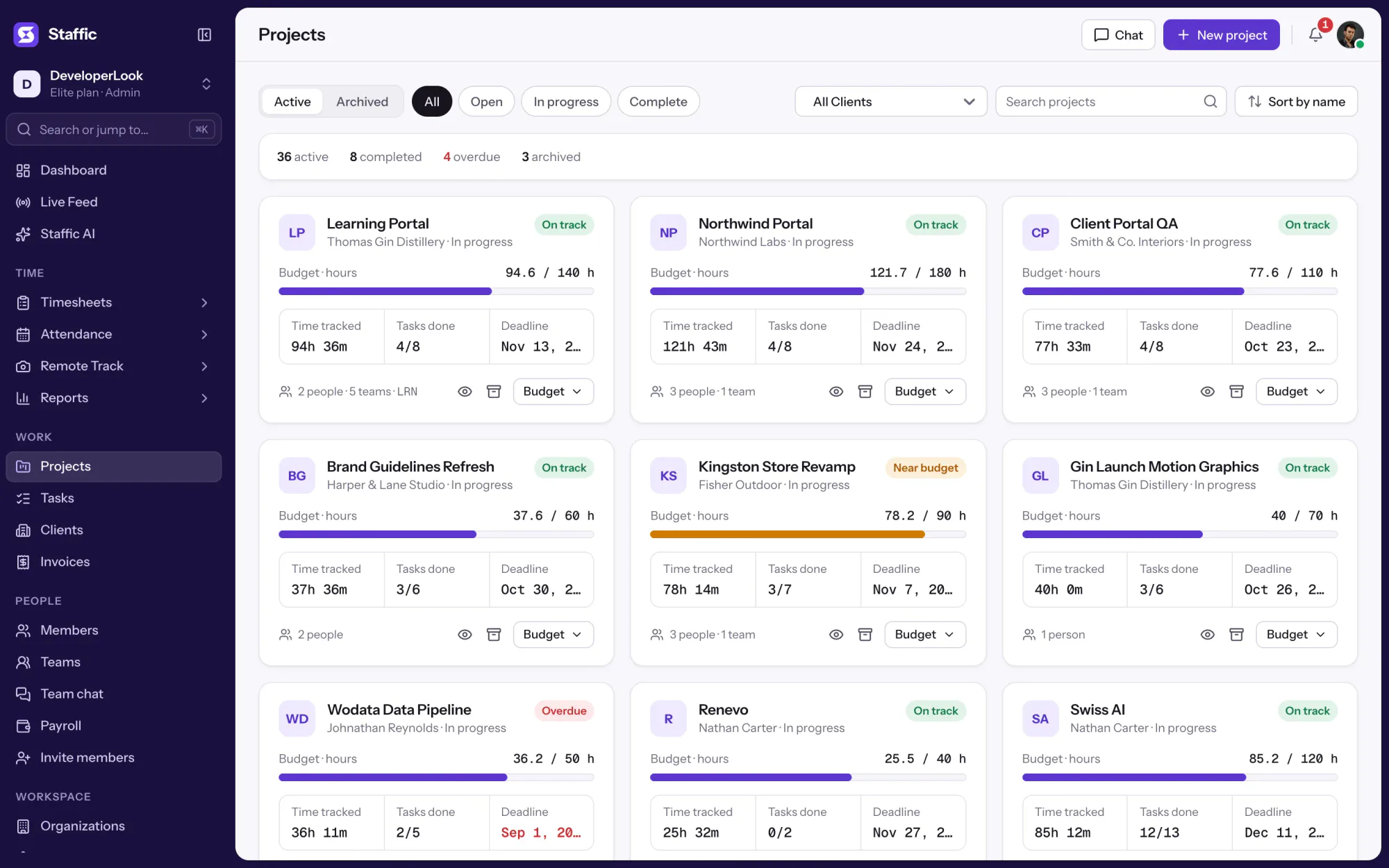Archive the Northwind Portal project
The height and width of the screenshot is (868, 1389).
coord(865,392)
